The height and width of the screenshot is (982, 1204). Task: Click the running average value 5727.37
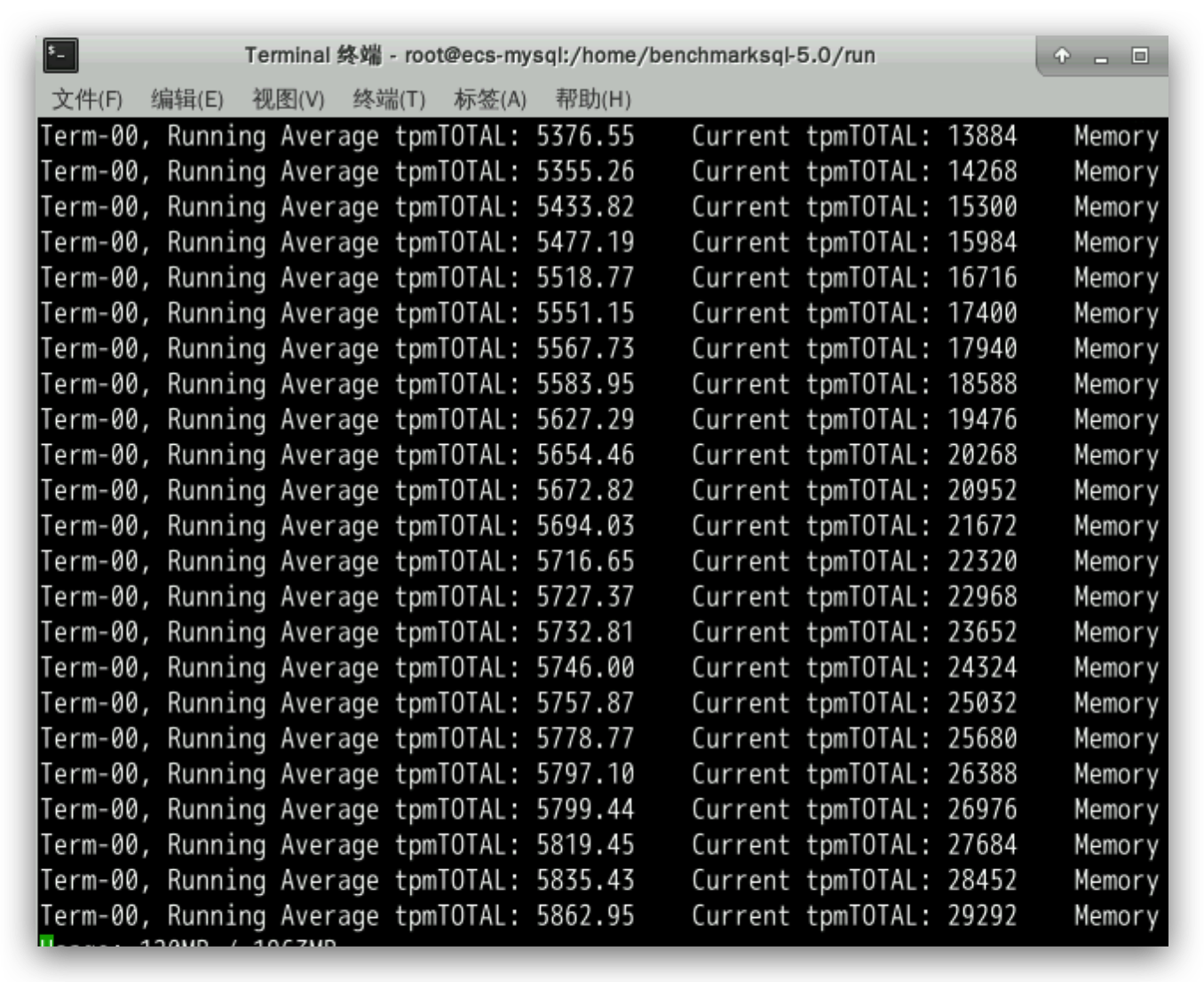[585, 598]
